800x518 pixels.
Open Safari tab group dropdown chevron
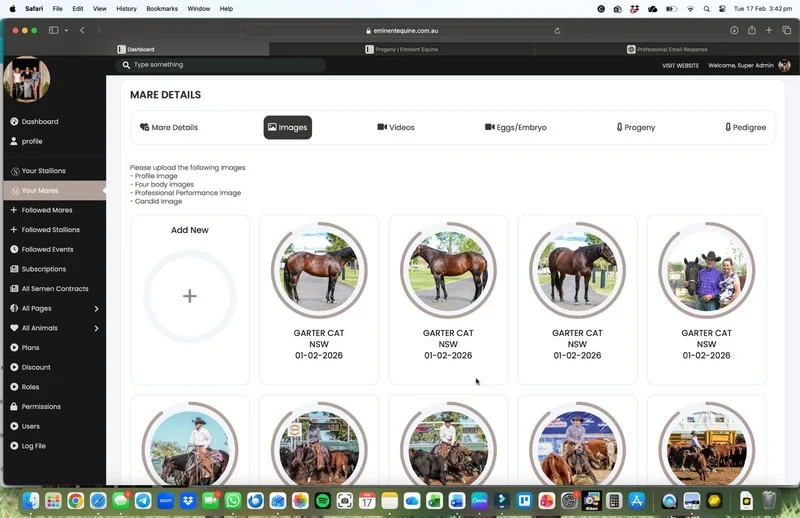coord(66,30)
